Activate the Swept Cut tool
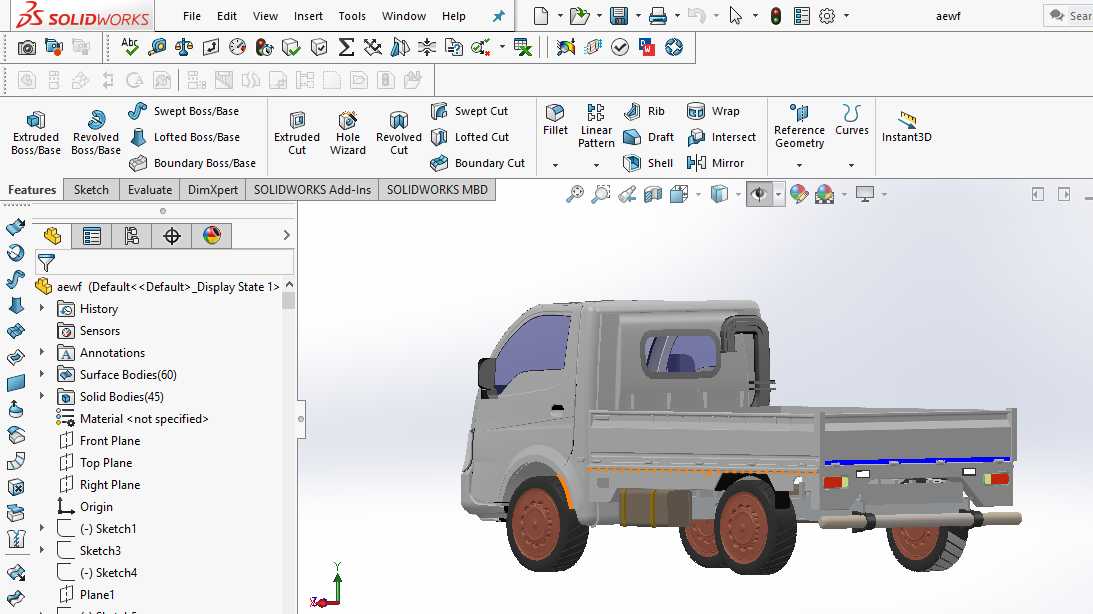Screen dimensions: 1093x614 click(x=469, y=111)
